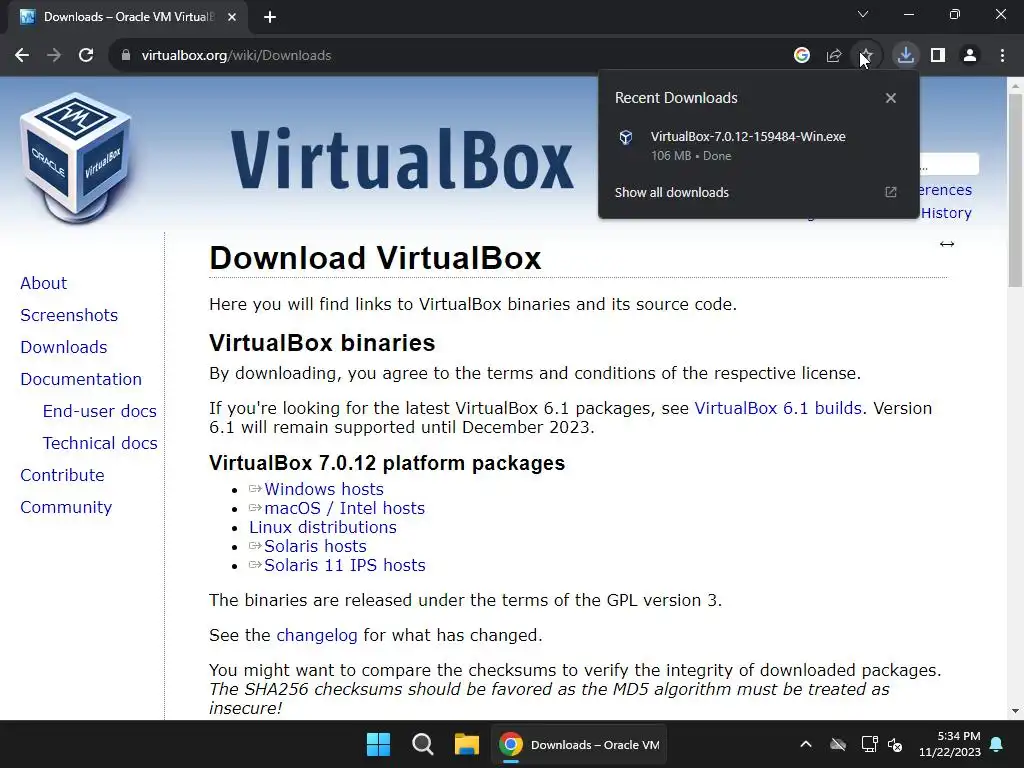Show hidden system tray icons

coord(806,744)
